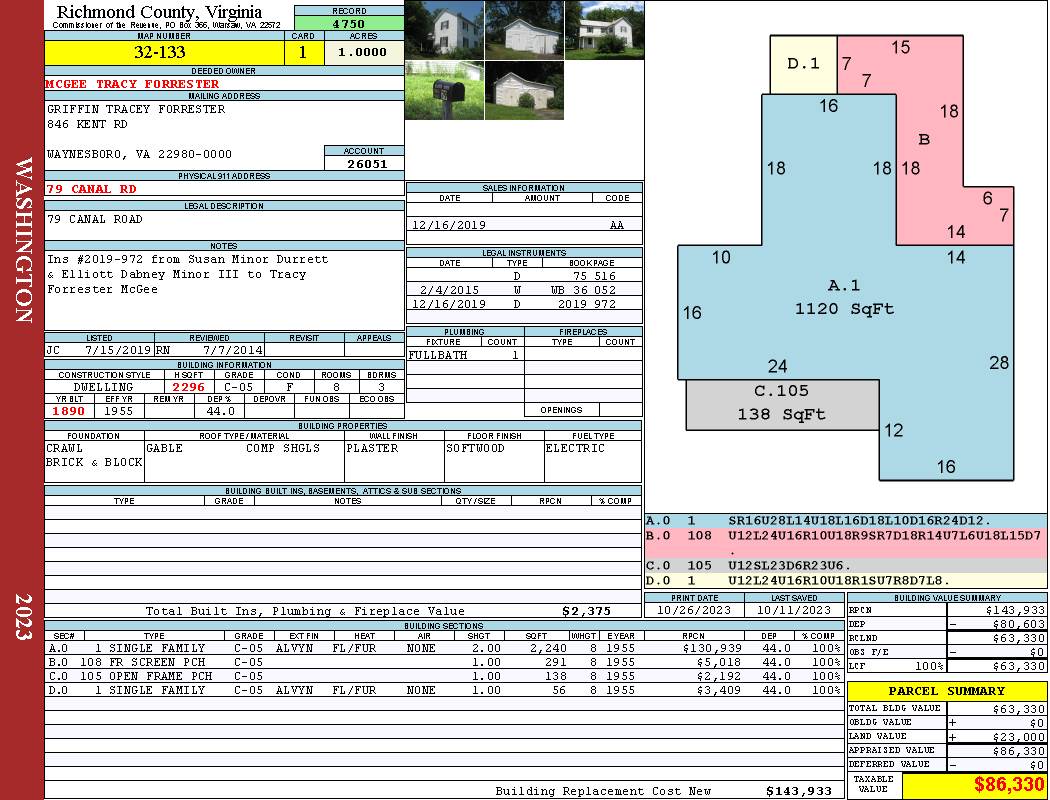Select the reviewed date 7/7/2014
Viewport: 1050px width, 800px height.
tap(232, 350)
